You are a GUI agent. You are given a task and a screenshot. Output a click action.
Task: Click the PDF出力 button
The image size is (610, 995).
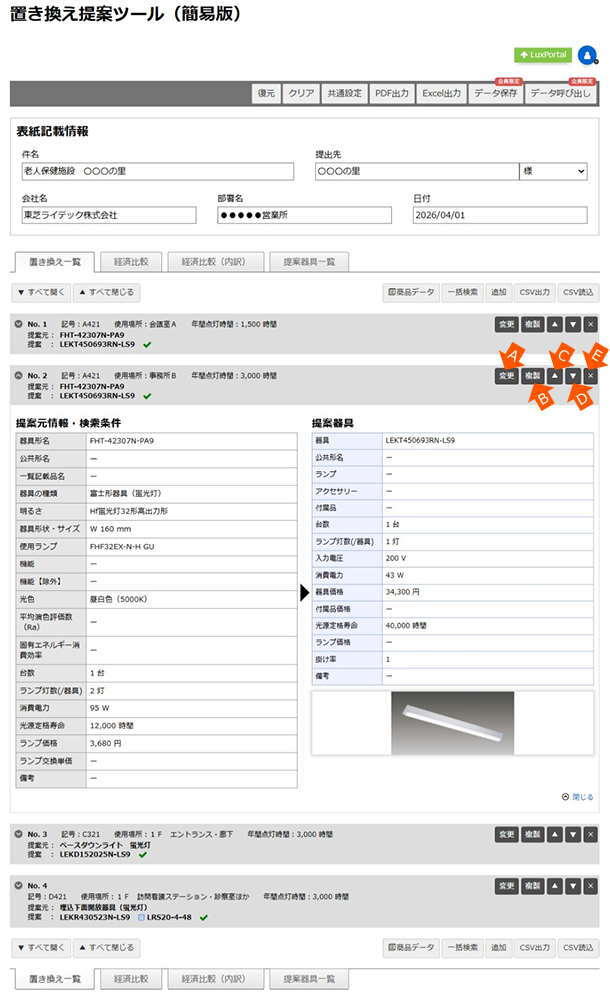(x=391, y=93)
